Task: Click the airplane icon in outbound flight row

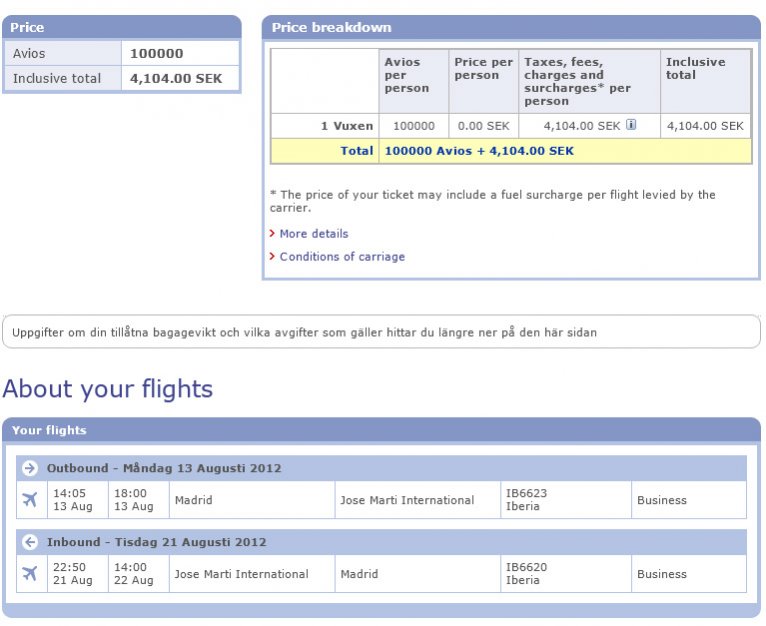Action: (30, 500)
